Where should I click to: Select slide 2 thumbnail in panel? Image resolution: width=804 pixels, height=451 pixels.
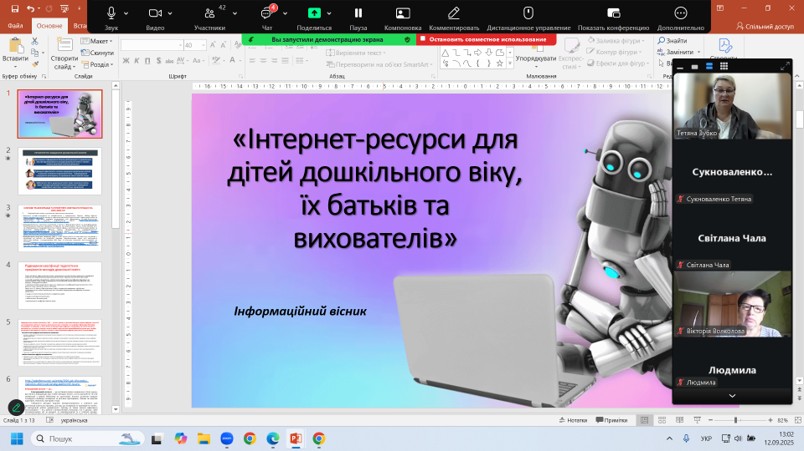[60, 172]
